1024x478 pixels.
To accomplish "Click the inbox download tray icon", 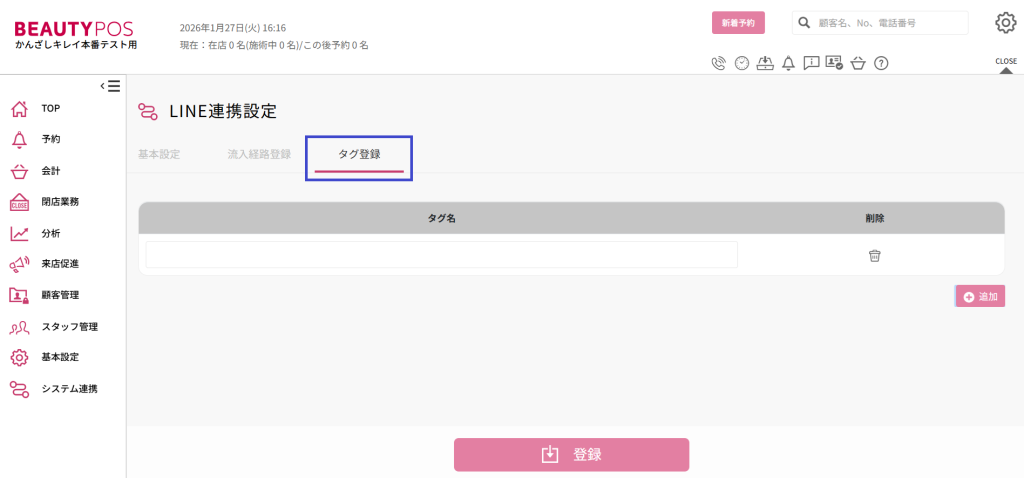I will 765,63.
